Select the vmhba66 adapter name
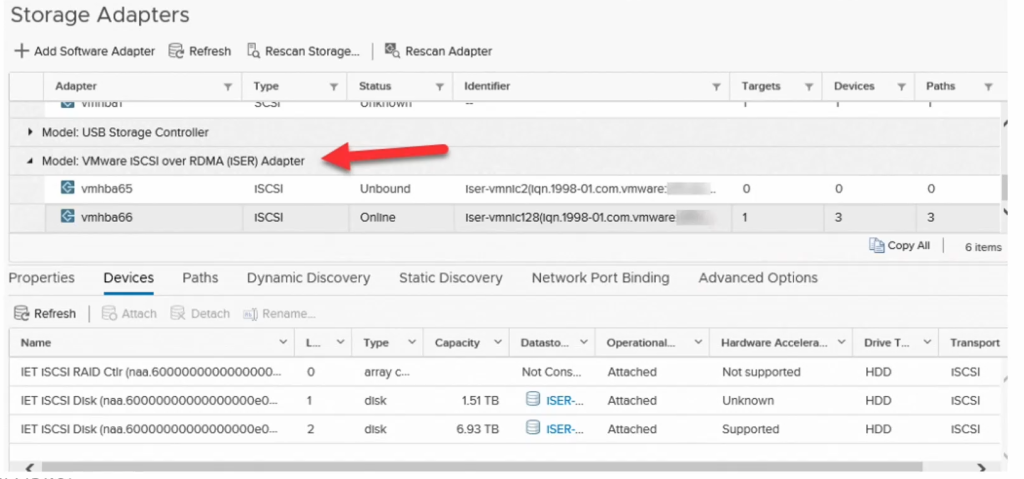Image resolution: width=1024 pixels, height=479 pixels. (x=106, y=217)
